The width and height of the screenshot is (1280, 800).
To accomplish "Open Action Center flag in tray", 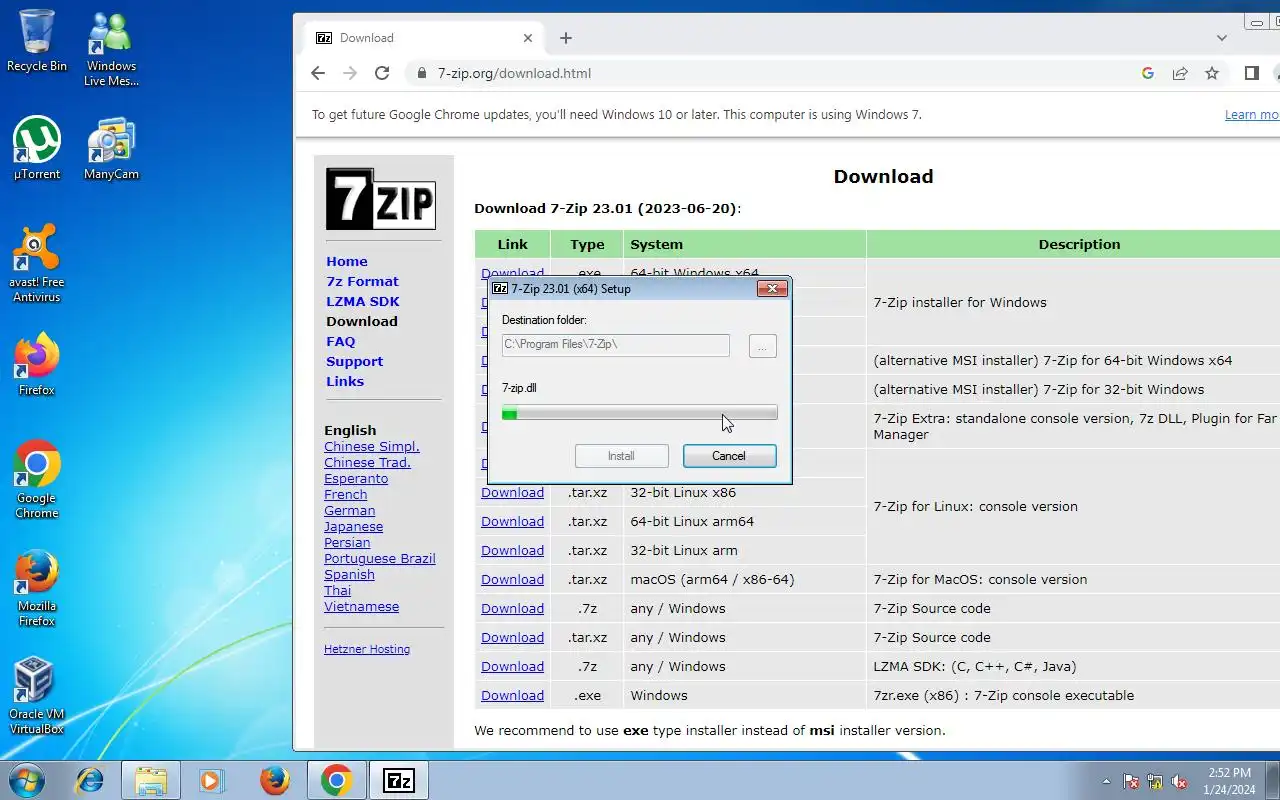I will pos(1131,781).
